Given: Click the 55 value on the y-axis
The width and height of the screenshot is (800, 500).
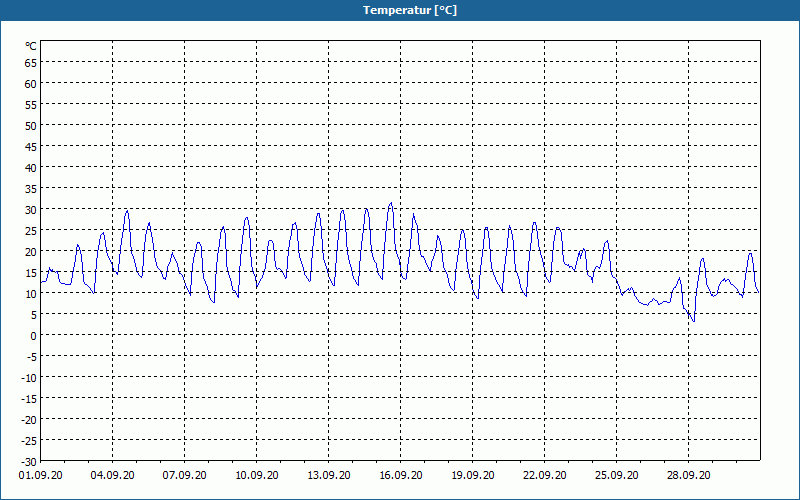Looking at the screenshot, I should coord(31,105).
